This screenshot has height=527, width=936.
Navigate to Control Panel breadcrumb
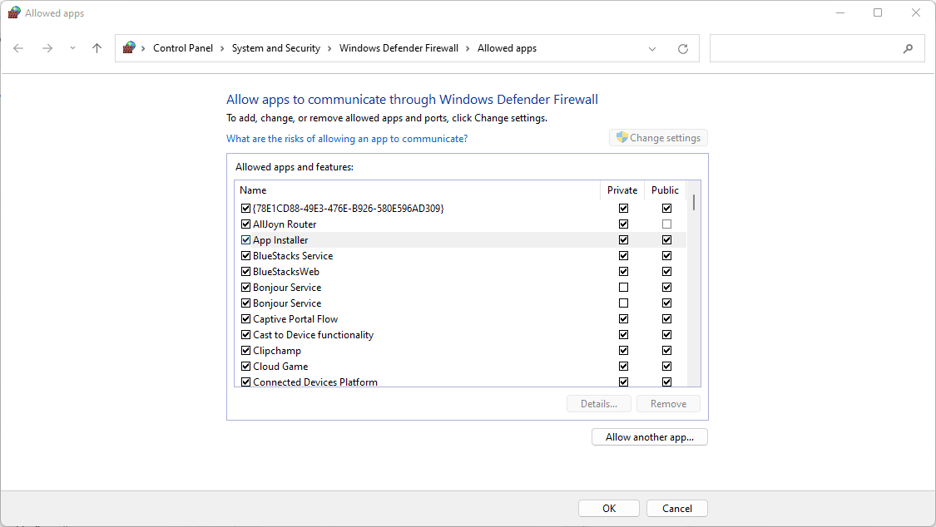pos(183,48)
